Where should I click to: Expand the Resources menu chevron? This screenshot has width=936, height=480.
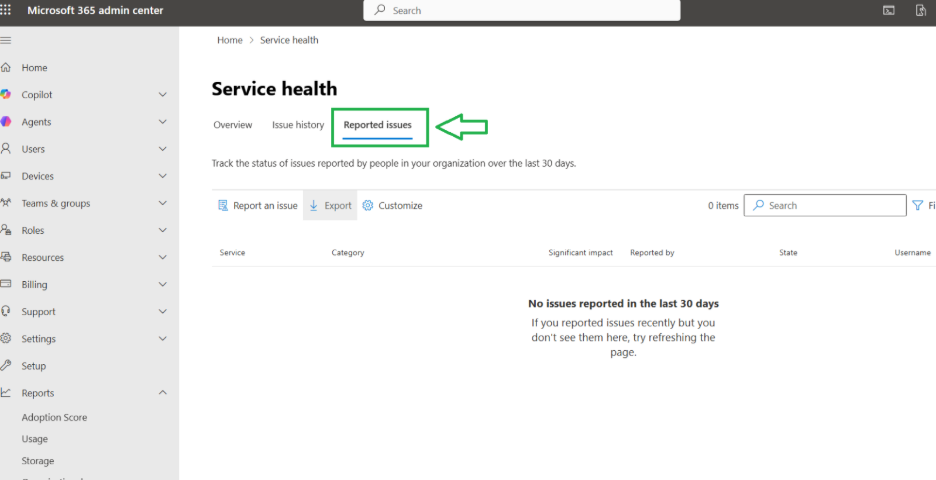pyautogui.click(x=162, y=257)
